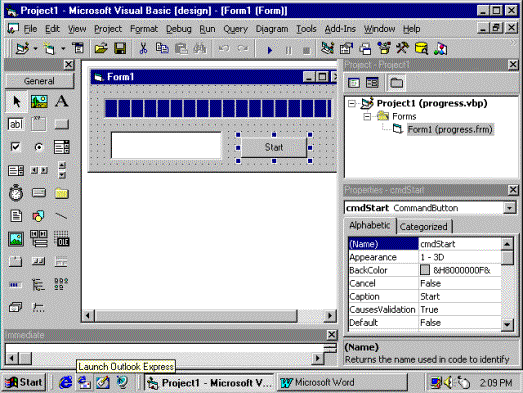Click the Caption property value Start
523x393 pixels.
[460, 297]
